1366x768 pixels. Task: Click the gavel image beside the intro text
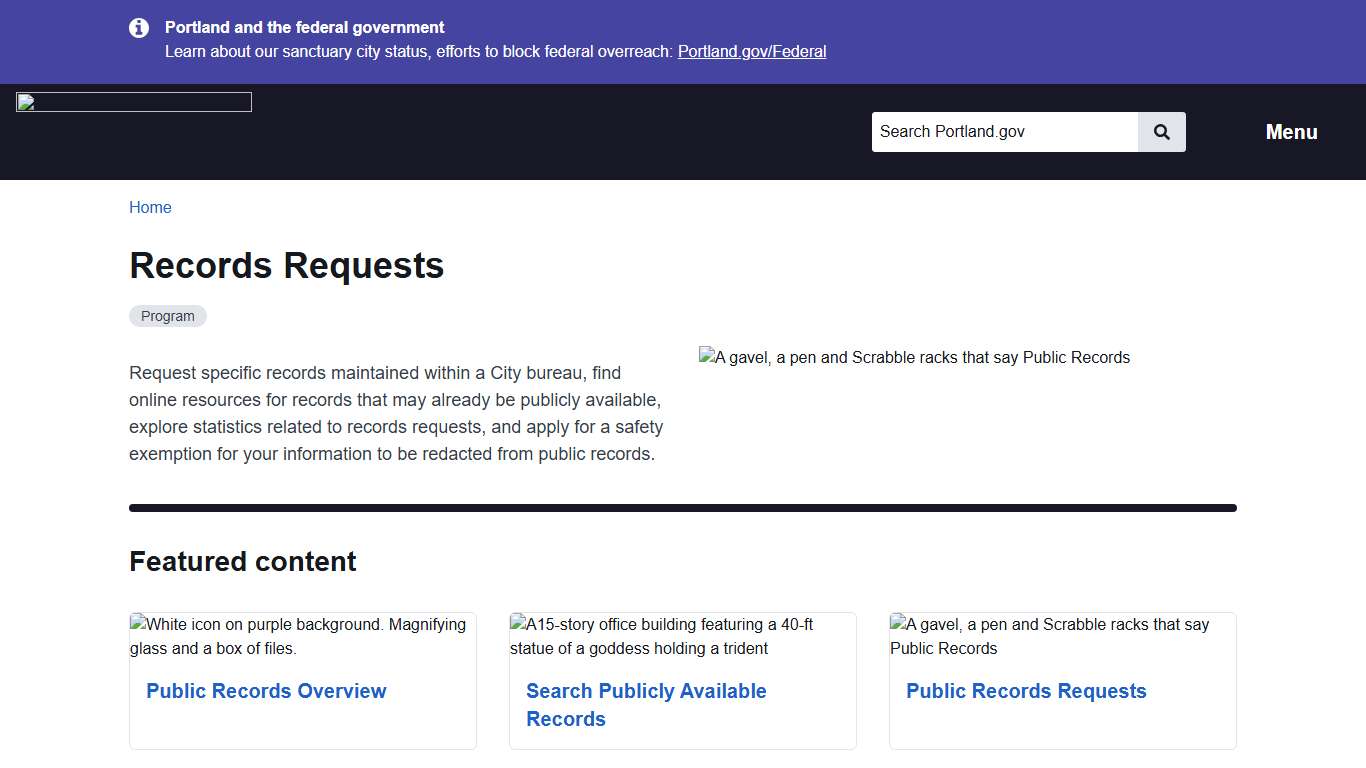[914, 357]
